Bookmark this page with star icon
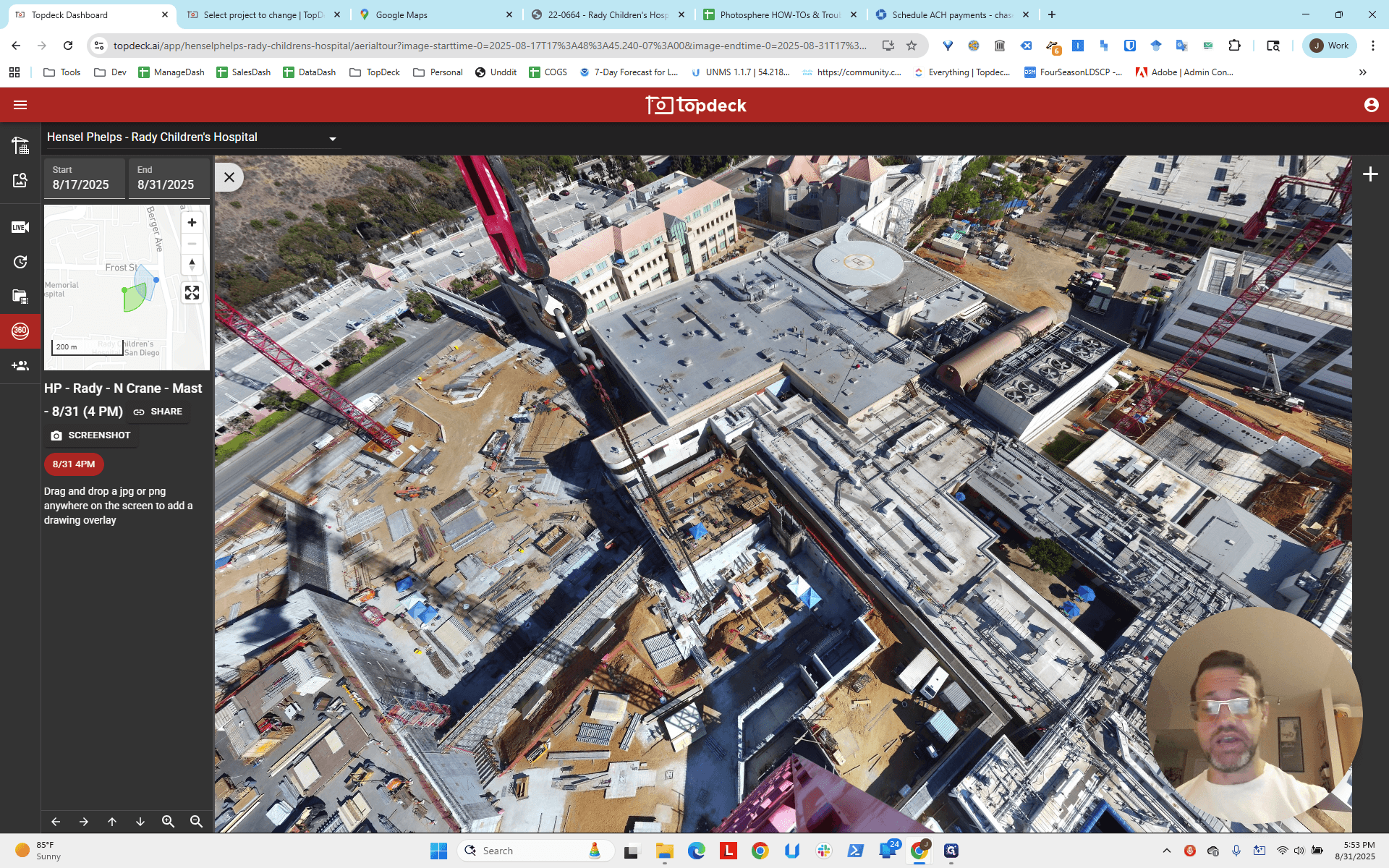The width and height of the screenshot is (1389, 868). coord(912,46)
